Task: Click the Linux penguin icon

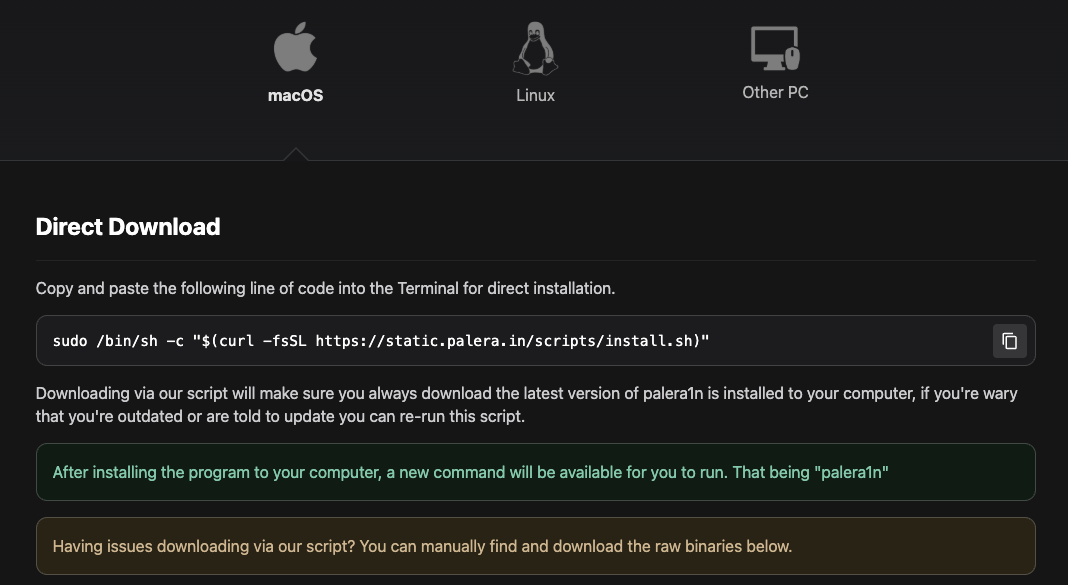Action: (x=535, y=48)
